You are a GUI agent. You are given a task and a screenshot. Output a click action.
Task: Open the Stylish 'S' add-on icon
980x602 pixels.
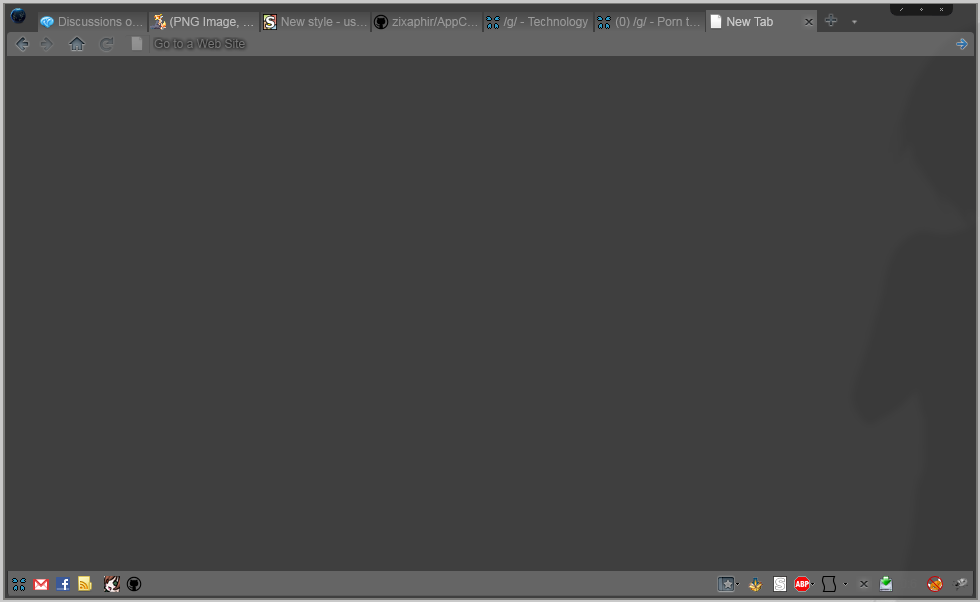(x=779, y=584)
